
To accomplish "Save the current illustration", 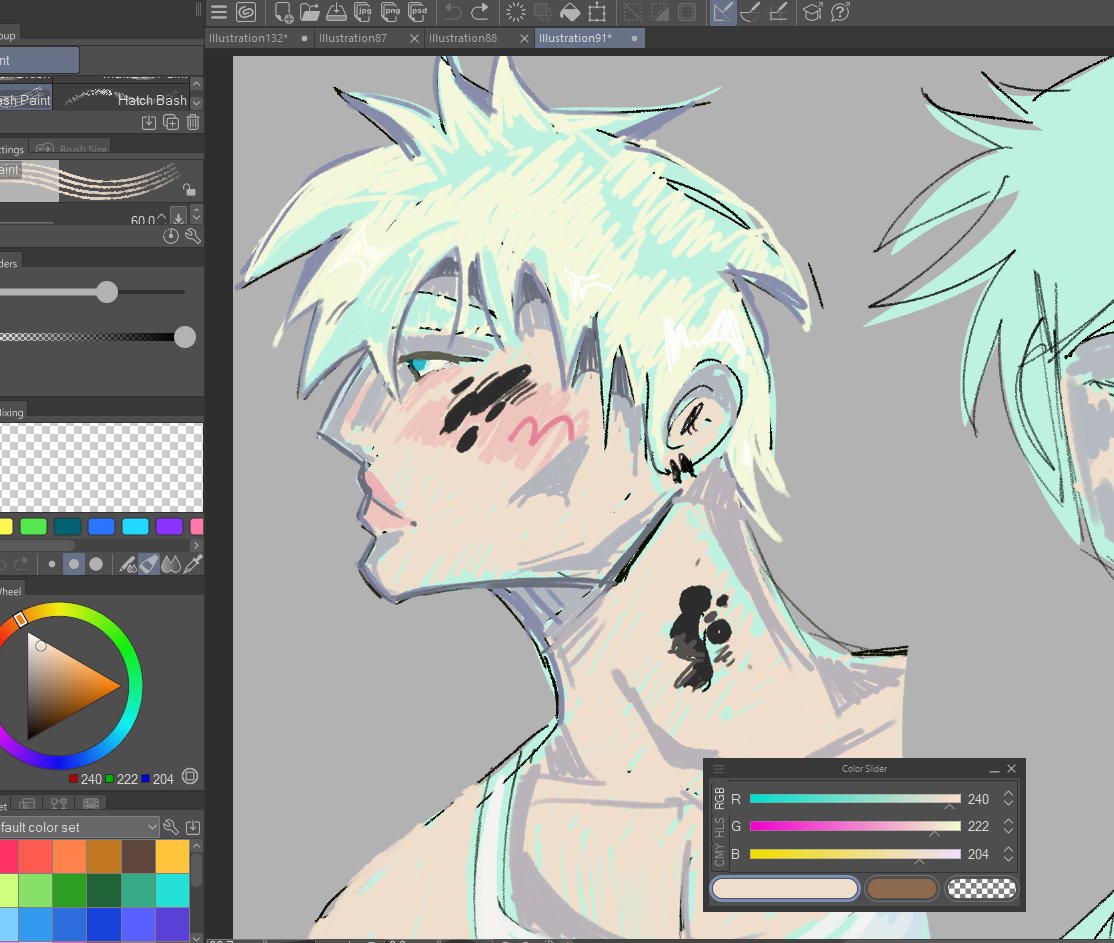I will pyautogui.click(x=336, y=12).
